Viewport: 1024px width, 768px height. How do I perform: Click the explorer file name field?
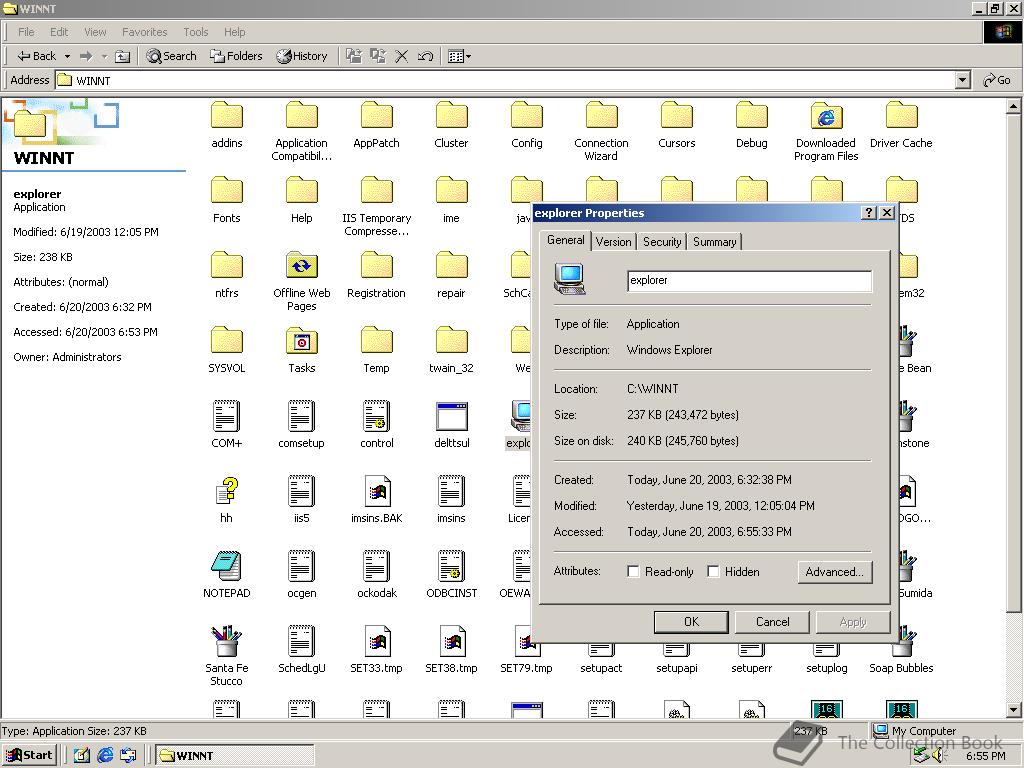[x=749, y=281]
